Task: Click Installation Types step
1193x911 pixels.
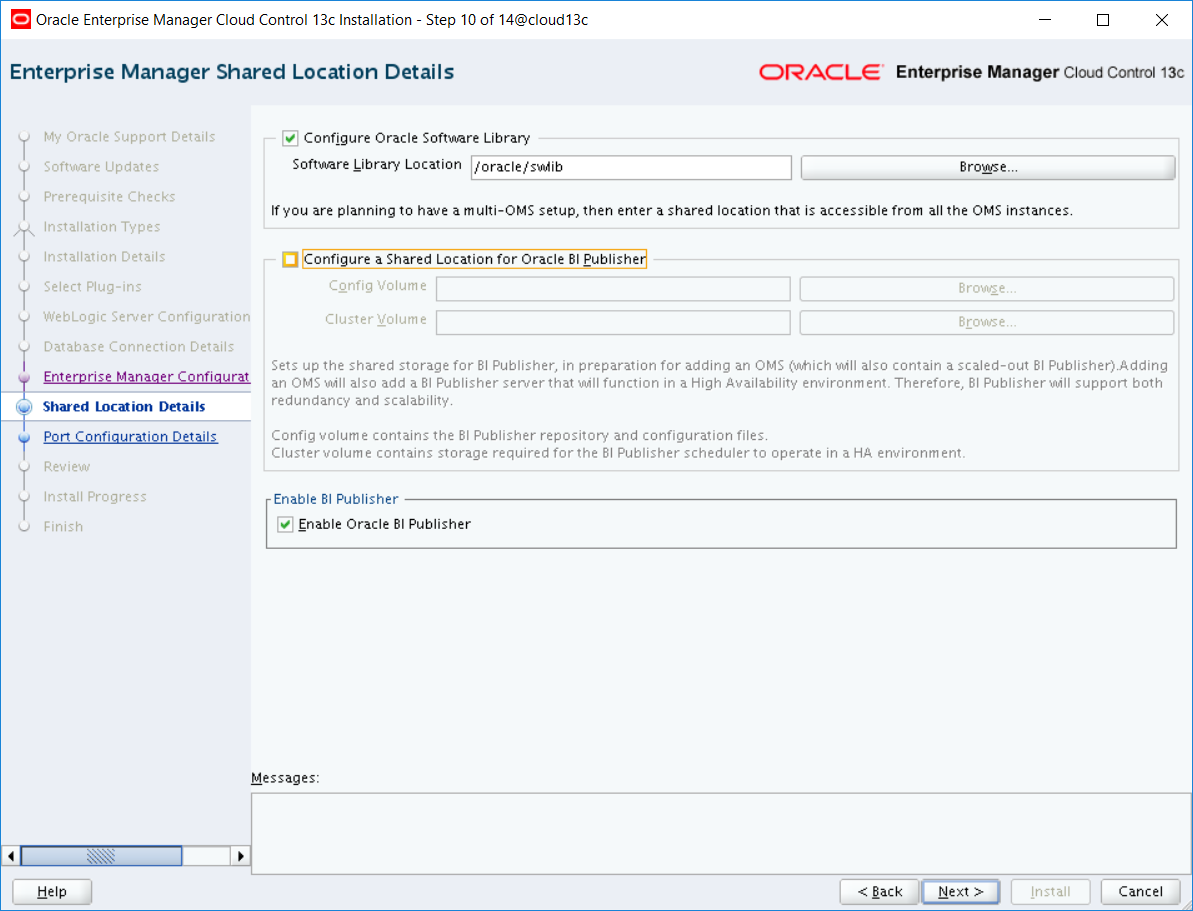Action: click(x=102, y=227)
